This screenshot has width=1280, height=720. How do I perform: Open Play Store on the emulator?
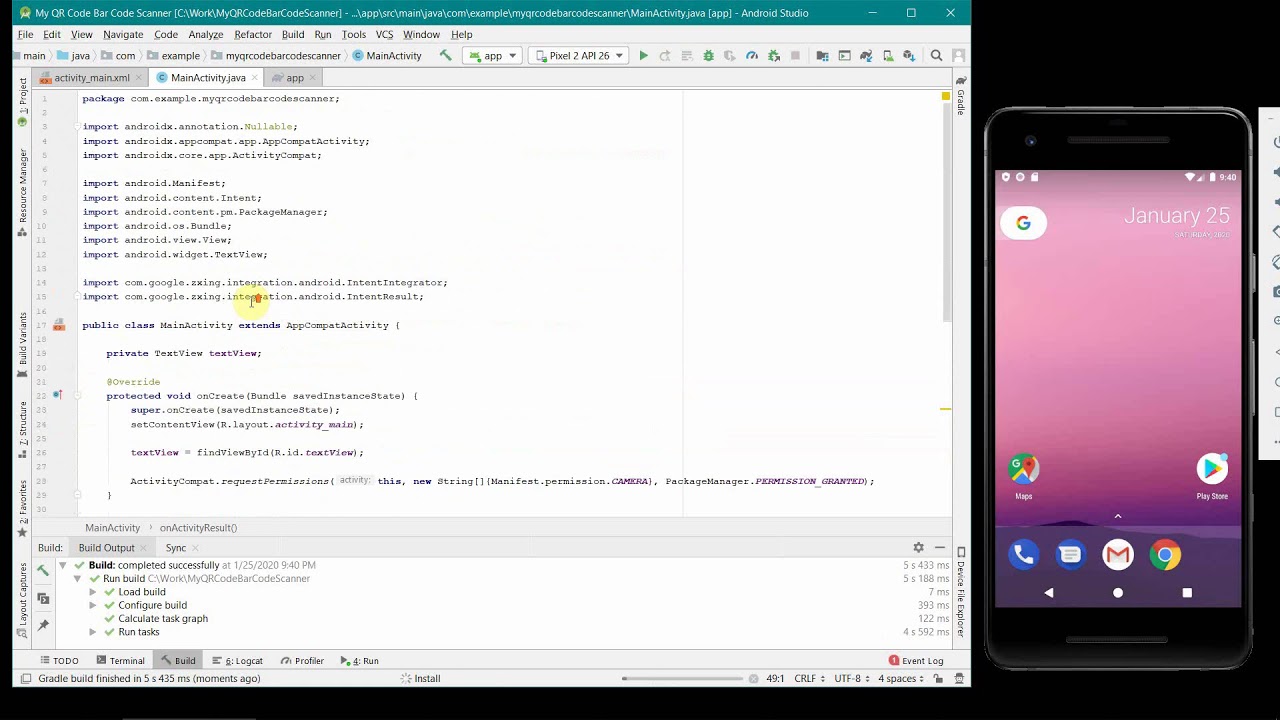pos(1212,474)
